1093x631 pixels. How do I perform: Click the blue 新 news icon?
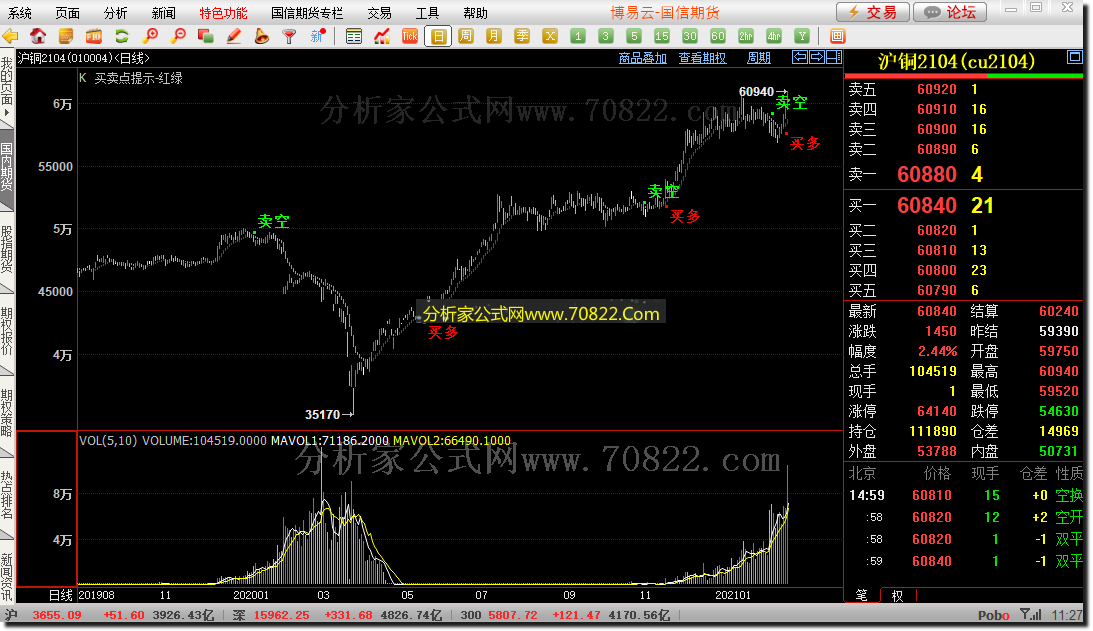pyautogui.click(x=318, y=36)
